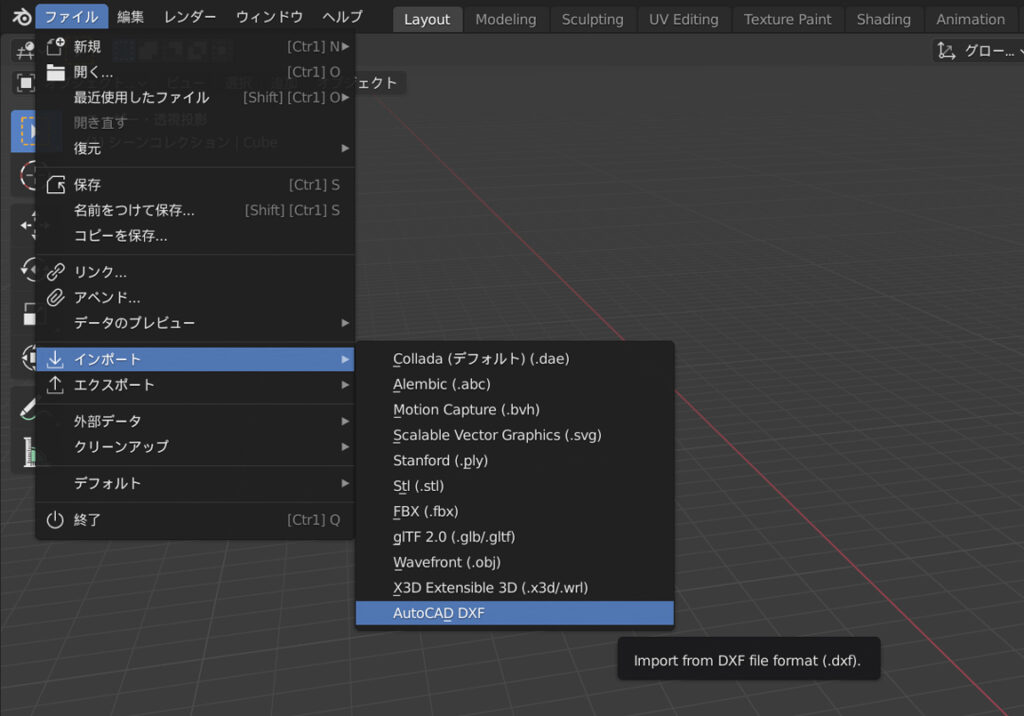Switch to the Modeling workspace tab
The width and height of the screenshot is (1024, 716).
pos(505,20)
